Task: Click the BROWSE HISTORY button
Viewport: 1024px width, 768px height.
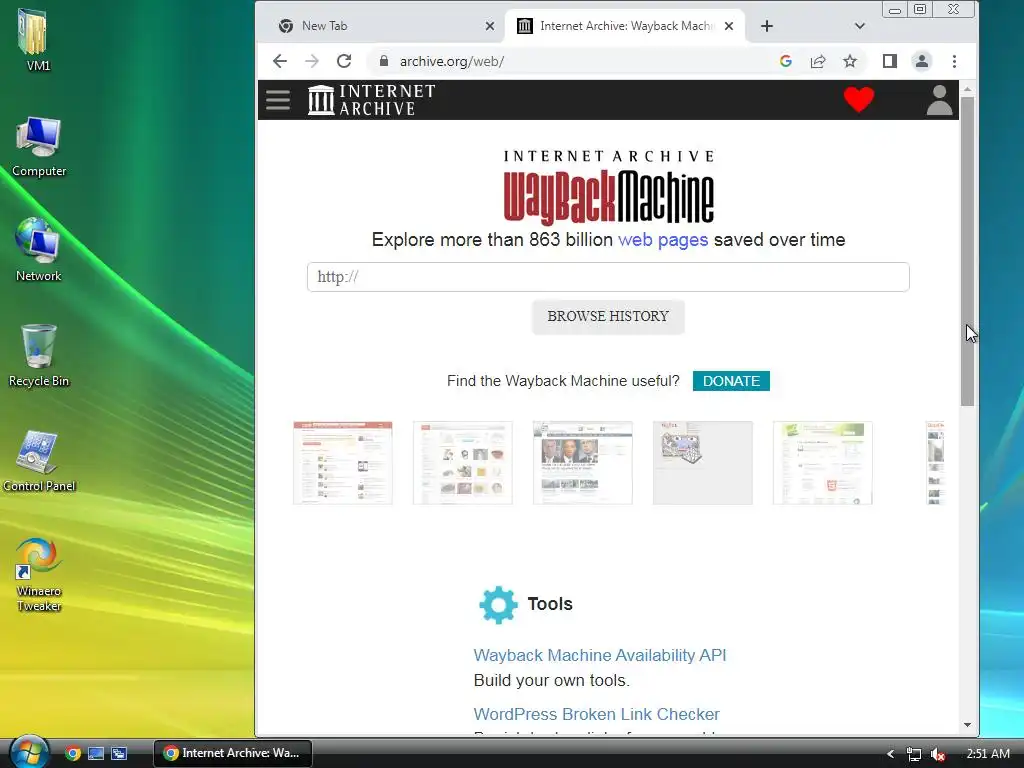Action: (x=608, y=317)
